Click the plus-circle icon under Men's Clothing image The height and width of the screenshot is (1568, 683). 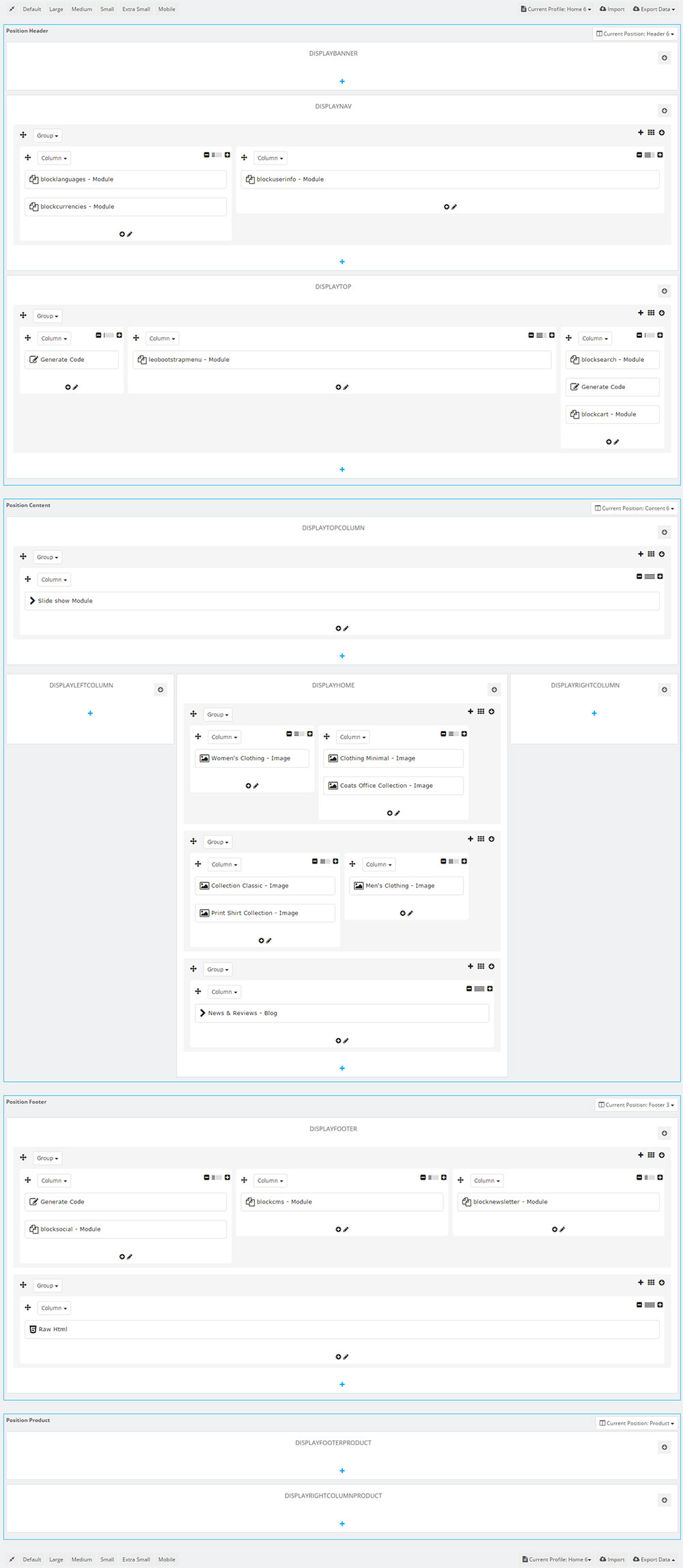(x=402, y=913)
